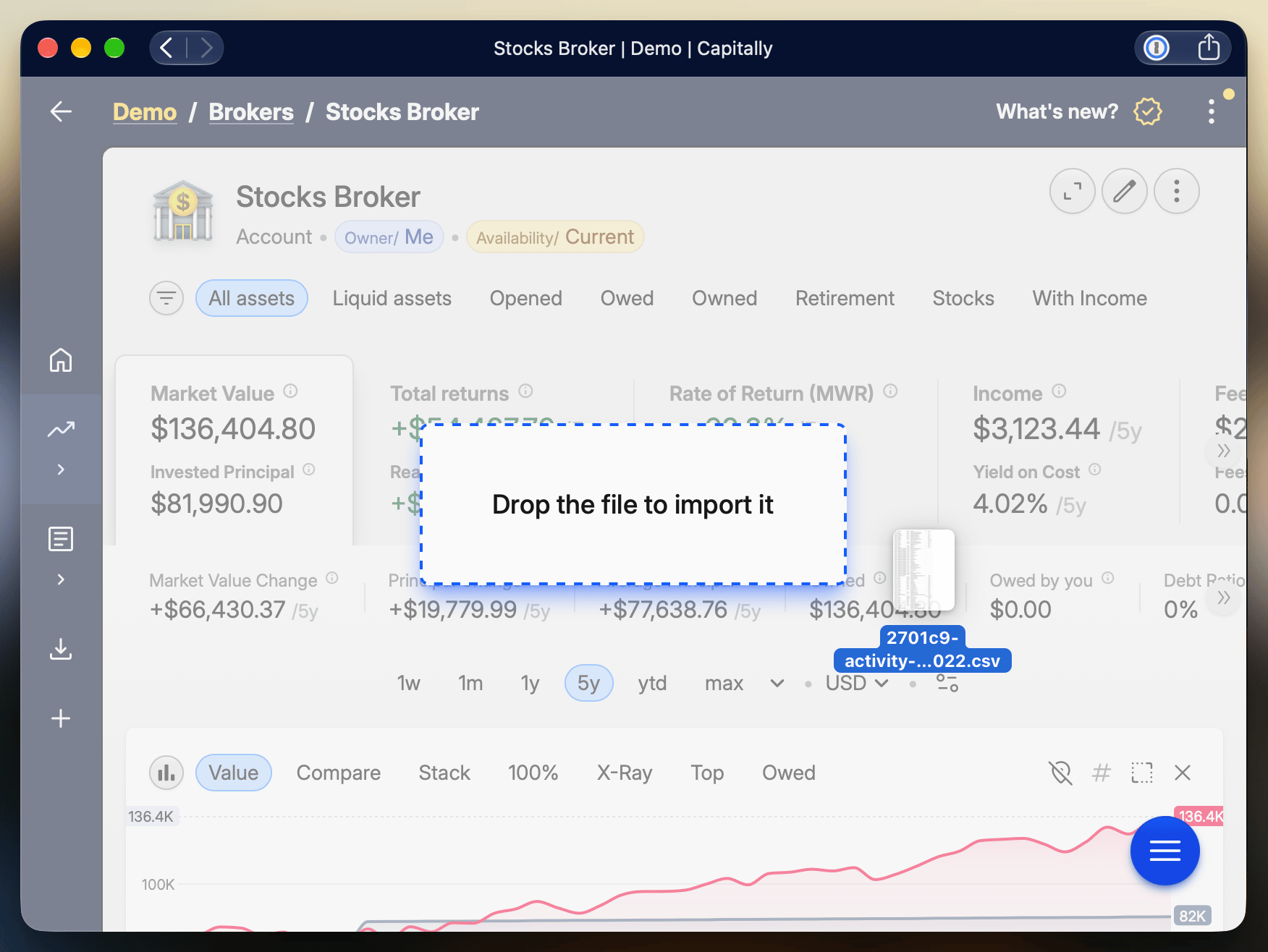The image size is (1268, 952).
Task: Select the Liquid assets filter tab
Action: pyautogui.click(x=392, y=298)
